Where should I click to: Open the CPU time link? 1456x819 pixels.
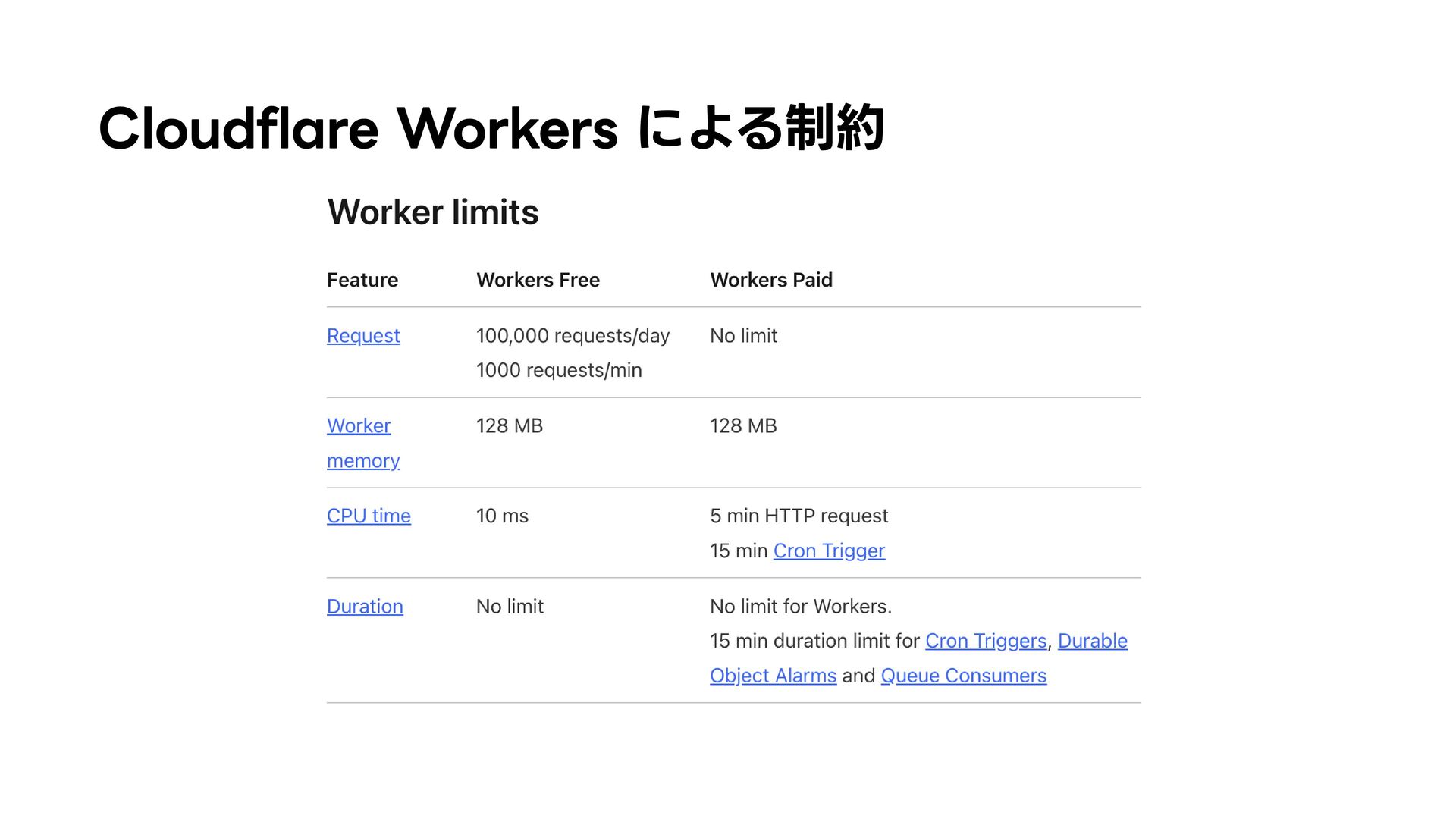[x=369, y=516]
